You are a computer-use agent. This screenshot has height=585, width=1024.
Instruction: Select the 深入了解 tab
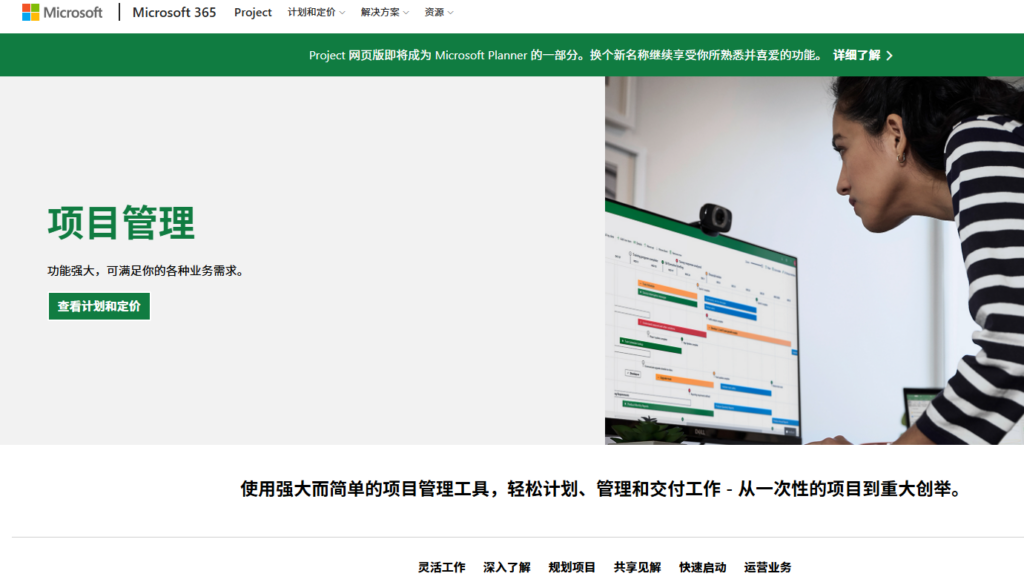507,567
